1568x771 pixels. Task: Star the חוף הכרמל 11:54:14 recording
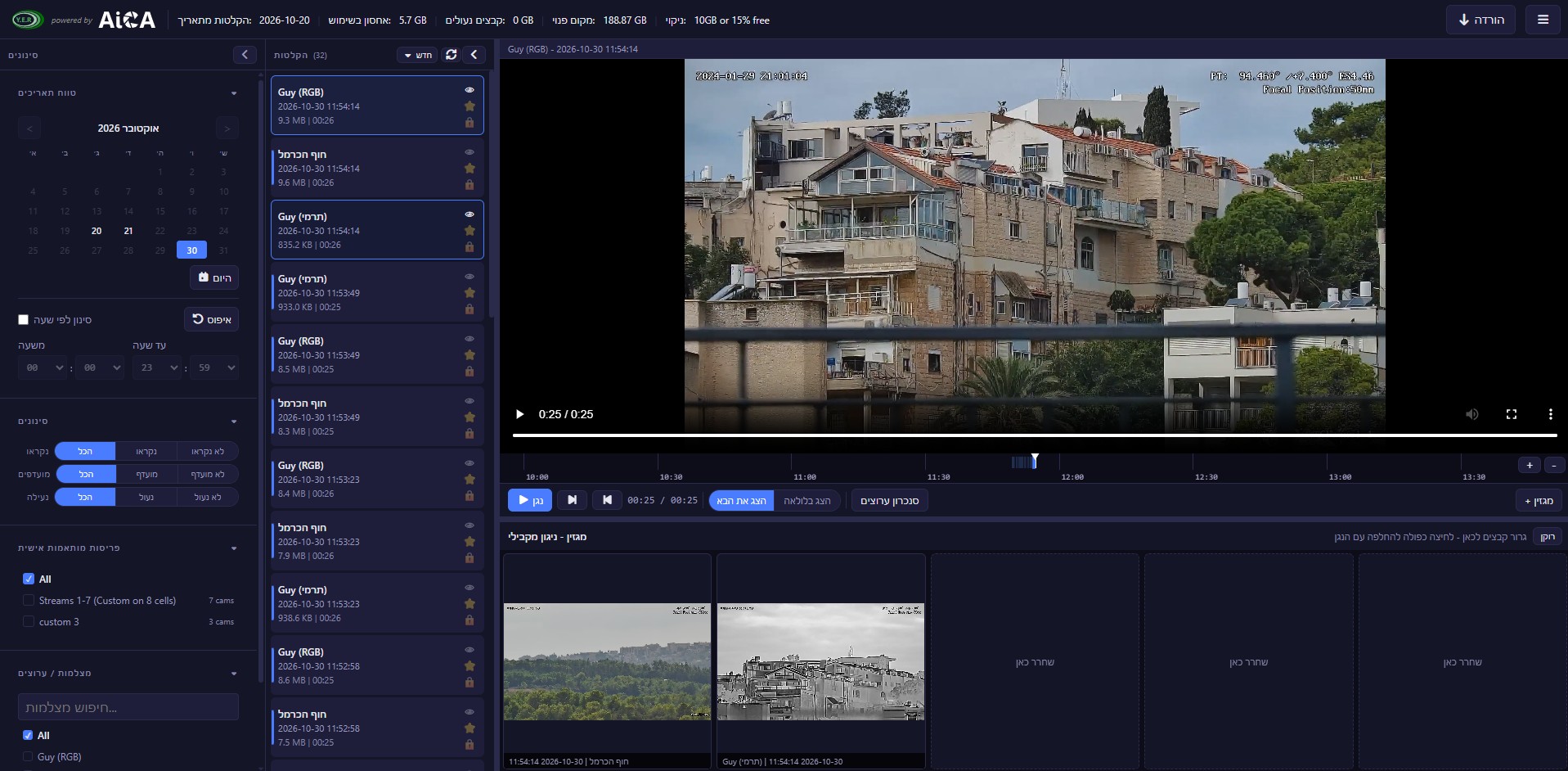click(470, 169)
